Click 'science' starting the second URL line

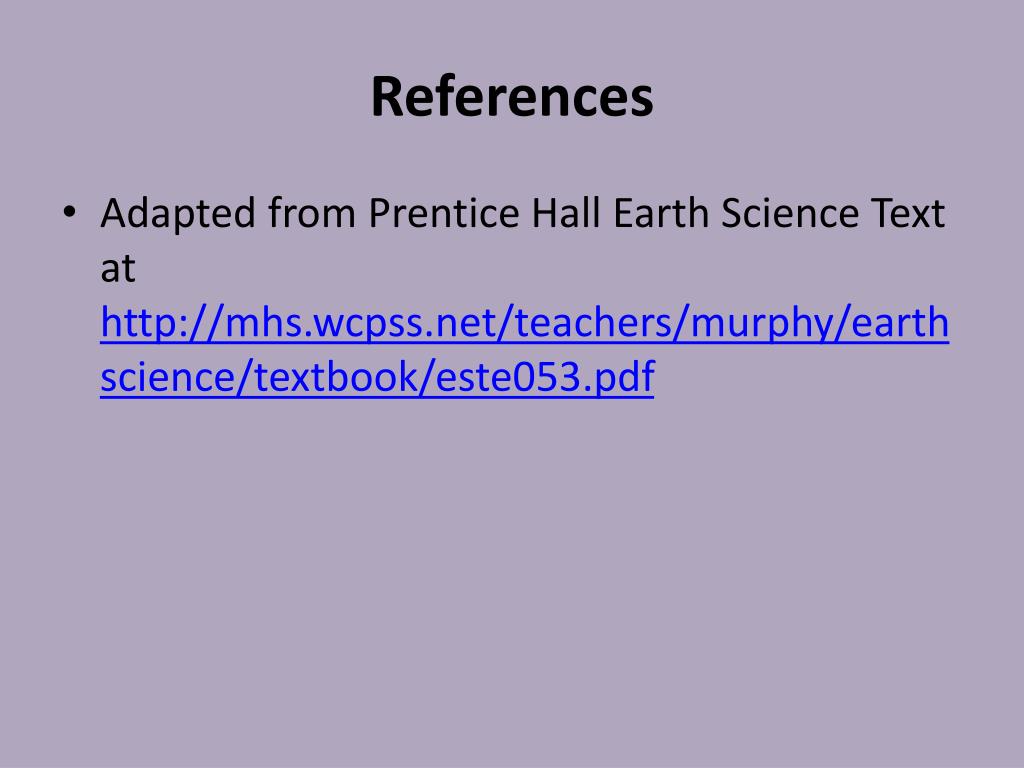coord(168,377)
